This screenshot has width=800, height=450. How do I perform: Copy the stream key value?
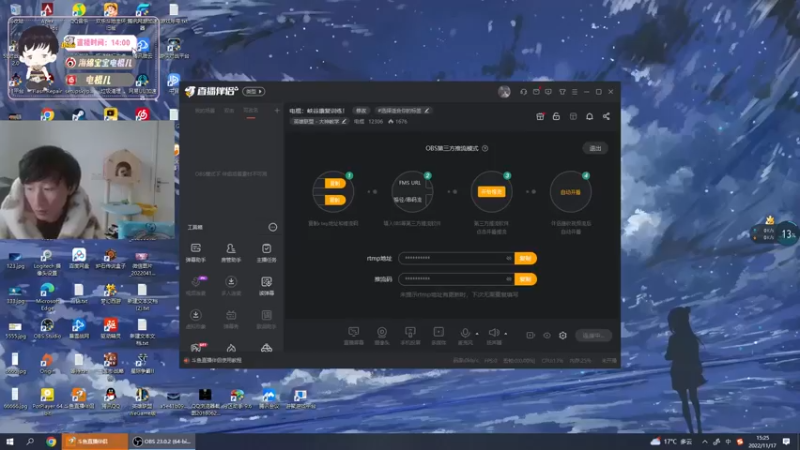coord(526,279)
